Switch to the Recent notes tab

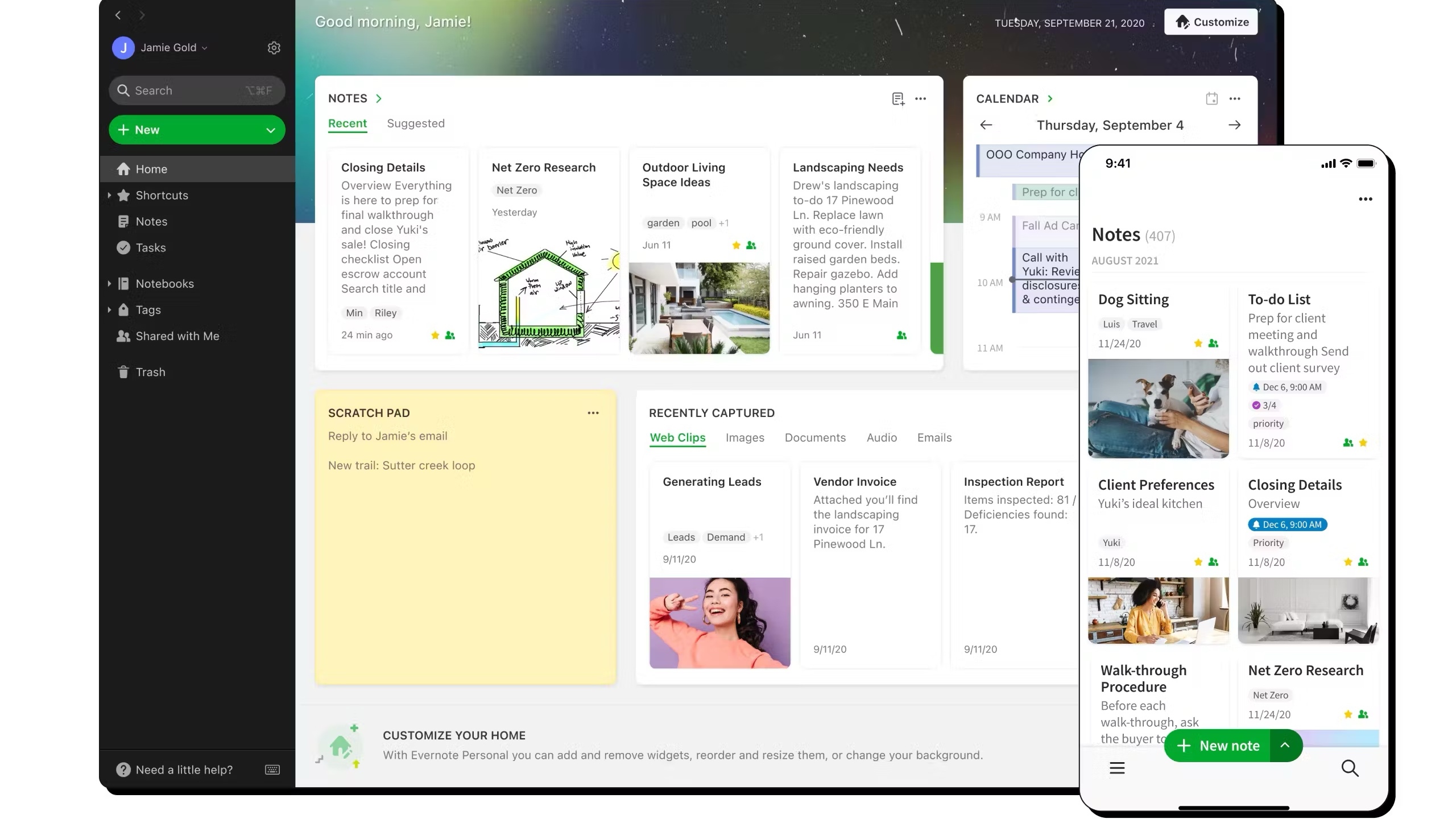pos(348,123)
